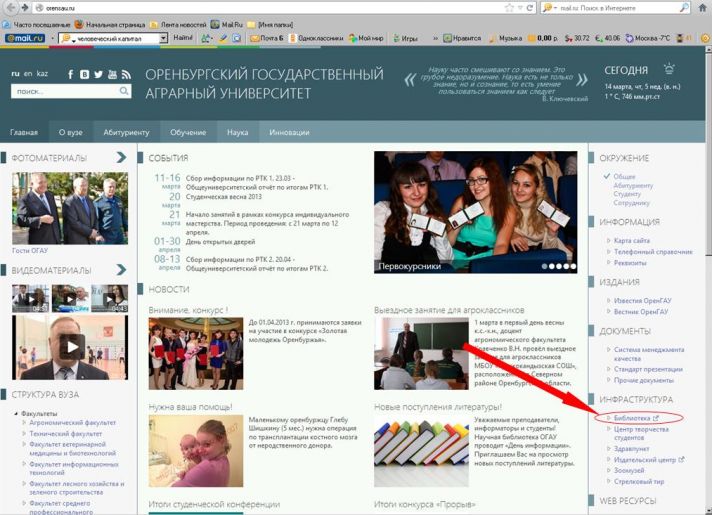This screenshot has width=712, height=515.
Task: Open Почта mail button in toolbar
Action: click(267, 38)
